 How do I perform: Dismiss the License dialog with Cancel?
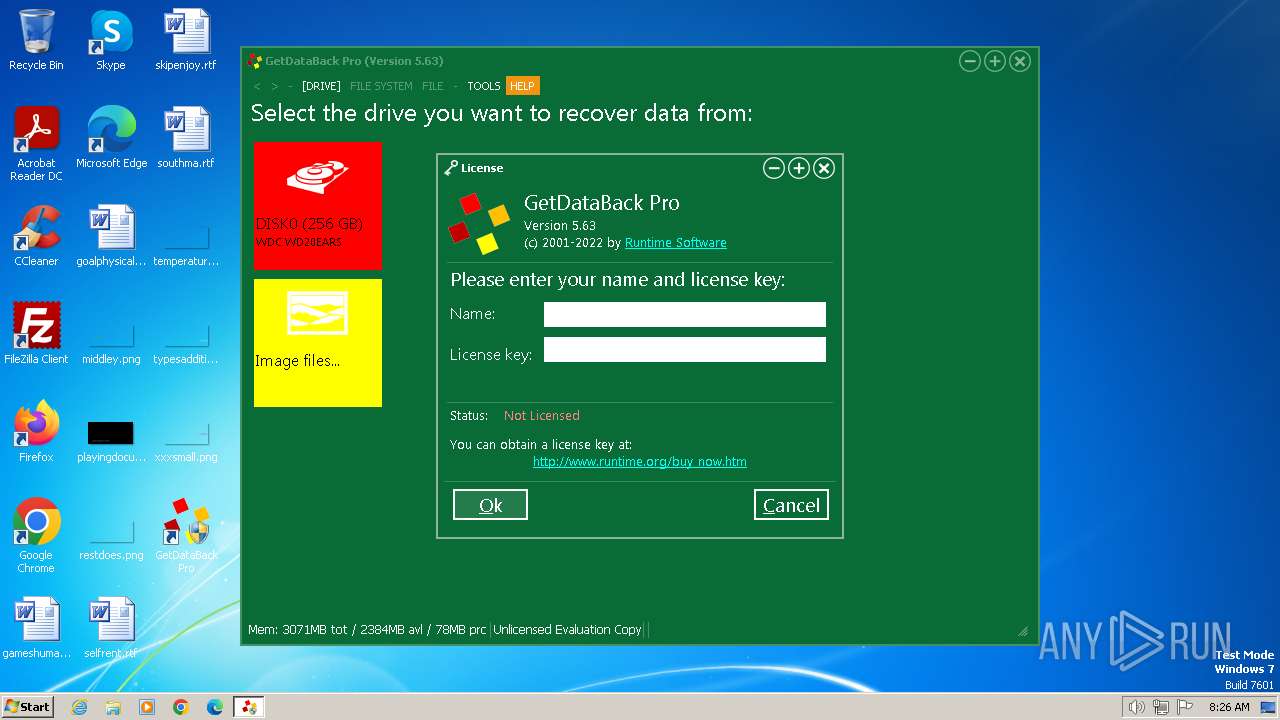(x=791, y=505)
